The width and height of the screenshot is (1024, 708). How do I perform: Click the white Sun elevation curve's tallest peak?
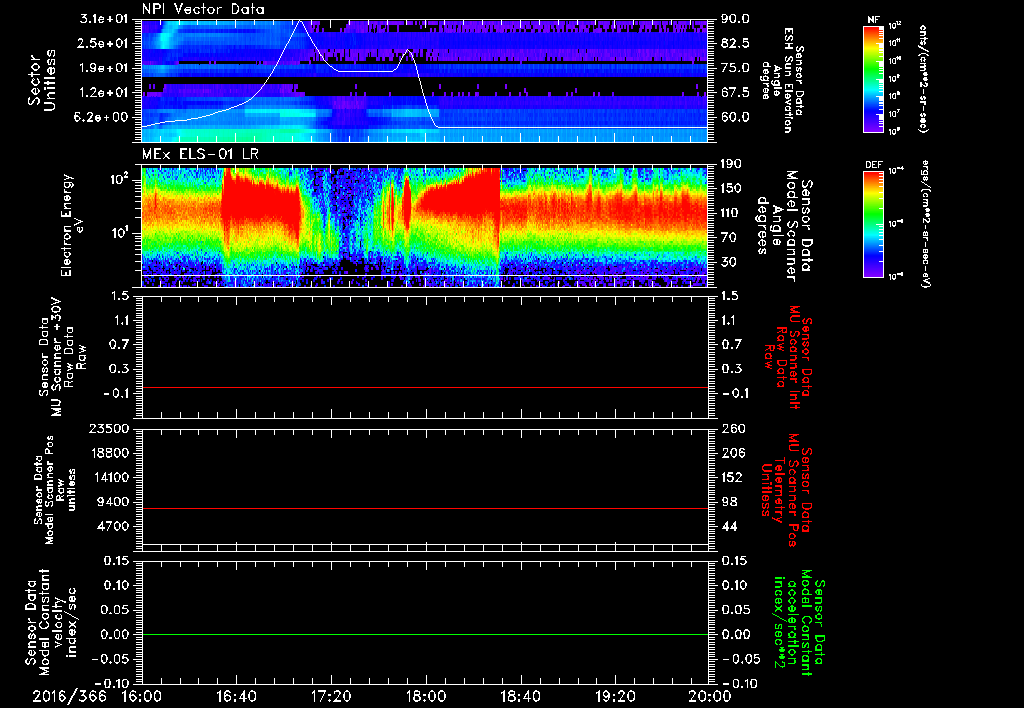click(x=300, y=22)
